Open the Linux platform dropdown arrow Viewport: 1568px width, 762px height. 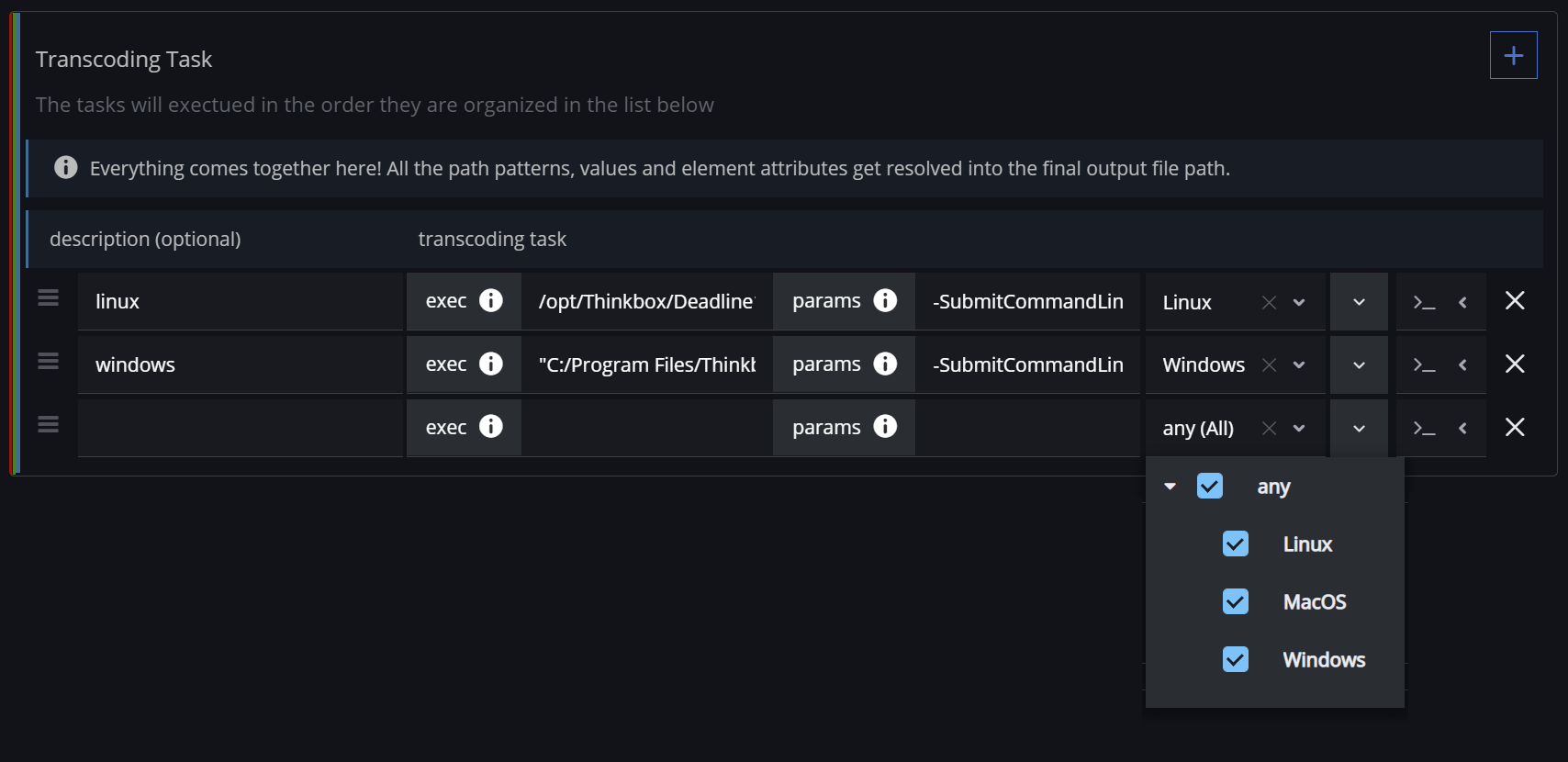pyautogui.click(x=1299, y=302)
